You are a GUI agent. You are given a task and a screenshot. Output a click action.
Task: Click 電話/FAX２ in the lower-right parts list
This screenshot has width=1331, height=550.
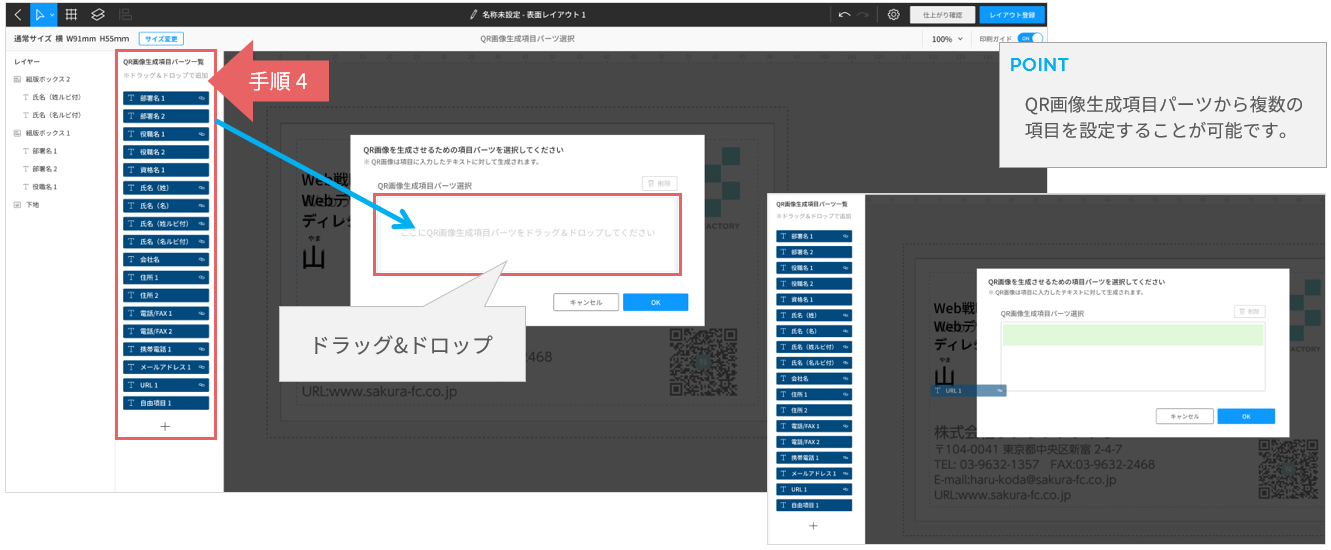pos(815,442)
